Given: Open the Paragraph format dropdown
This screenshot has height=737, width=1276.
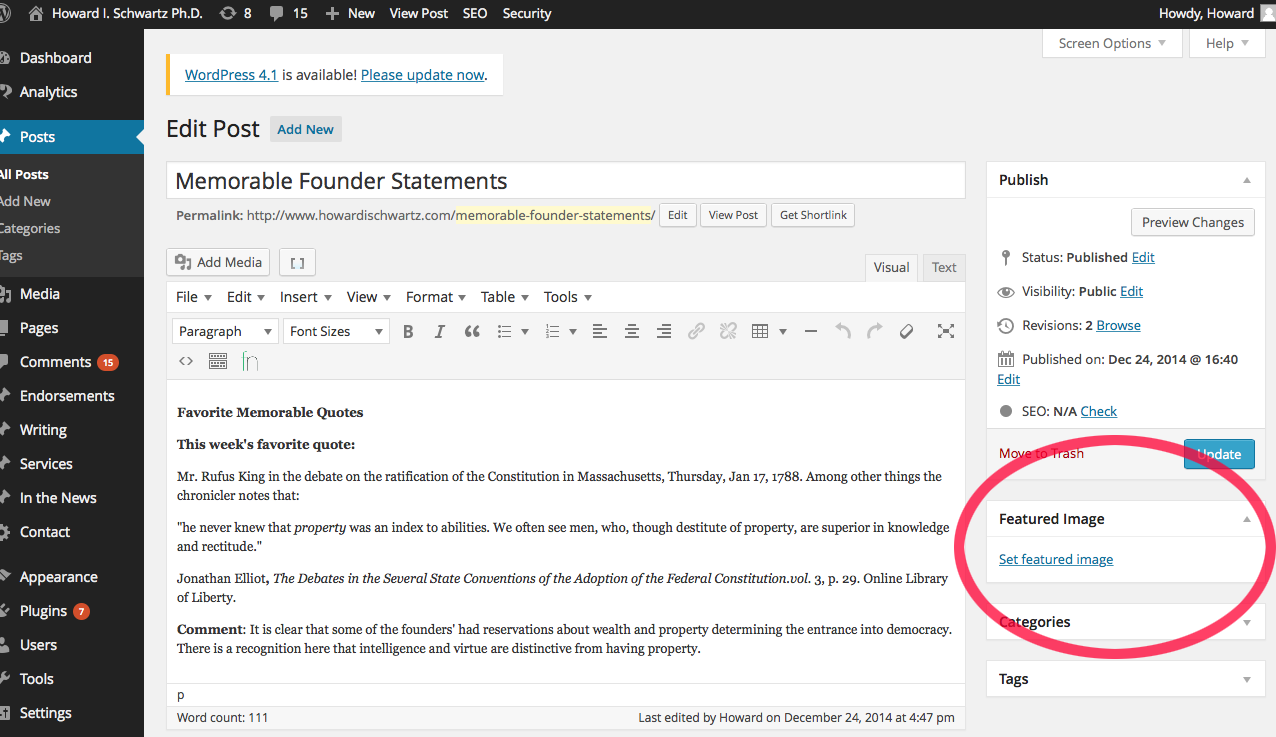Looking at the screenshot, I should coord(225,331).
